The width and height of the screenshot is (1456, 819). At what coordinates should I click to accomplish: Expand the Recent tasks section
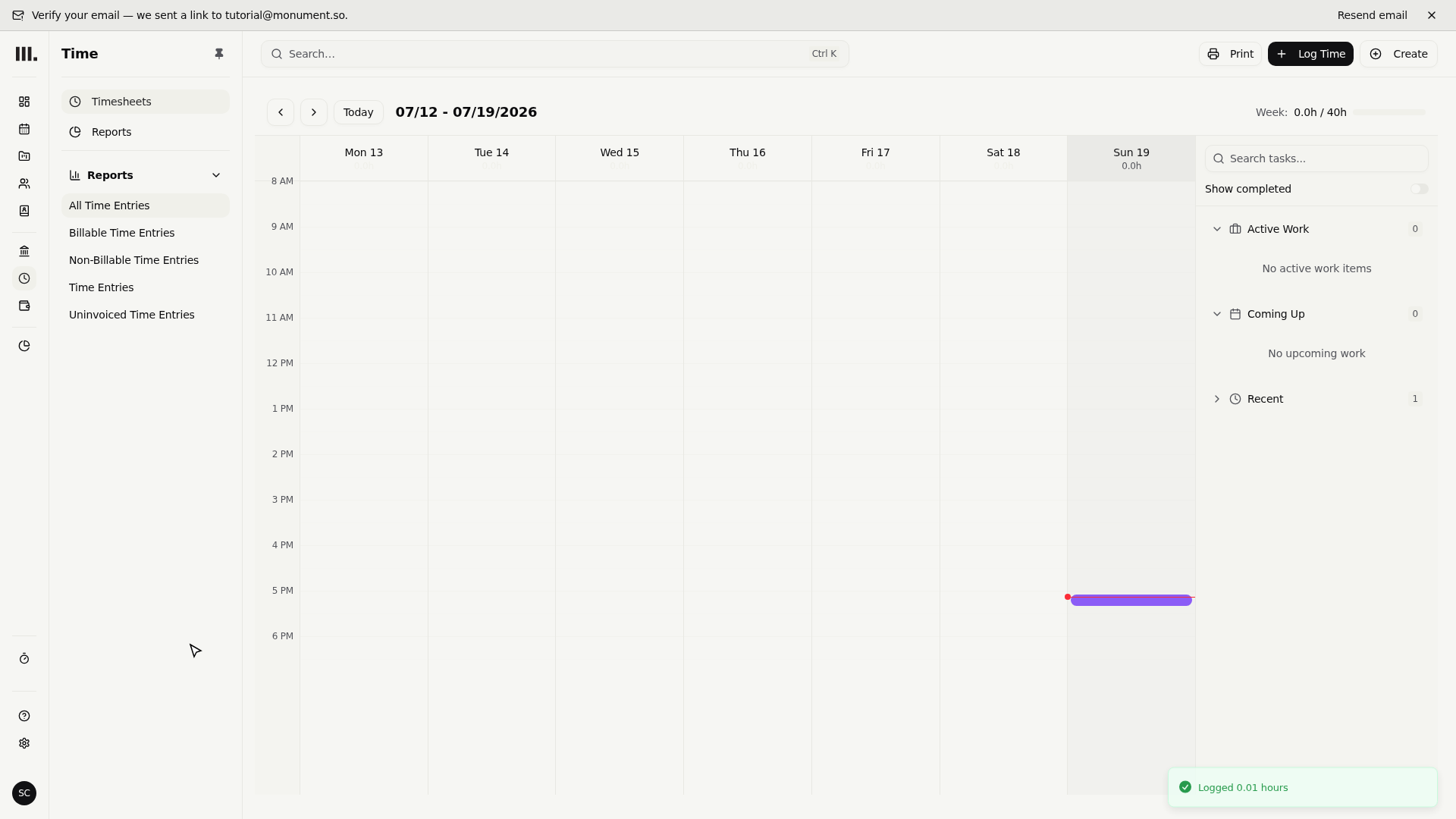coord(1217,399)
